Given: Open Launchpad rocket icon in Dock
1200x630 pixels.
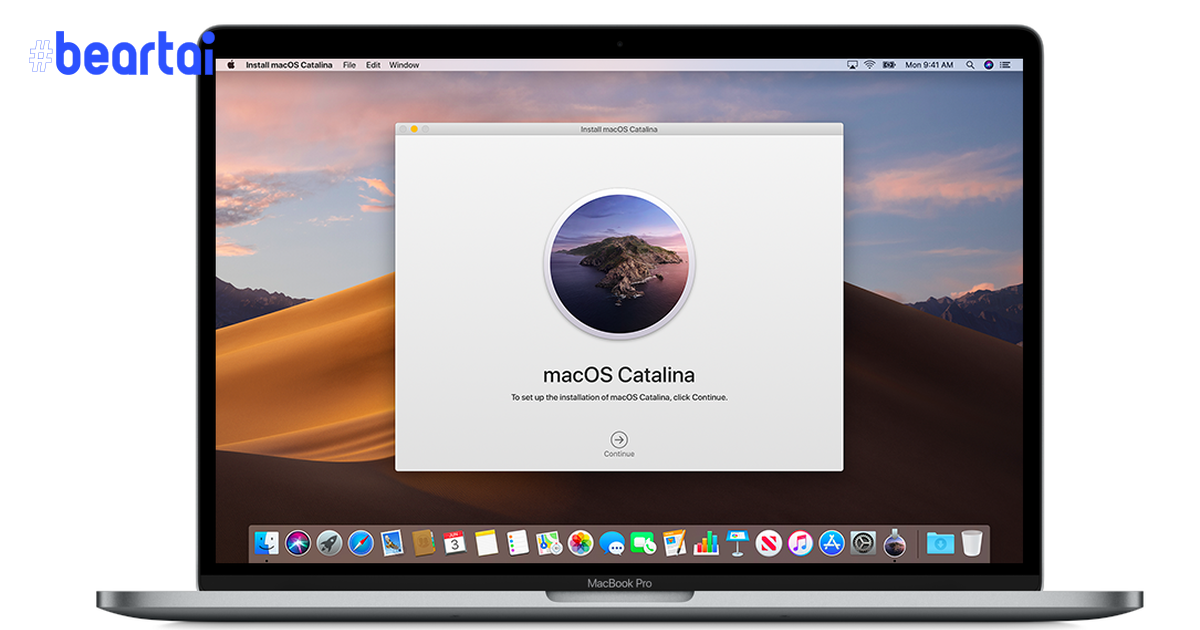Looking at the screenshot, I should 329,543.
